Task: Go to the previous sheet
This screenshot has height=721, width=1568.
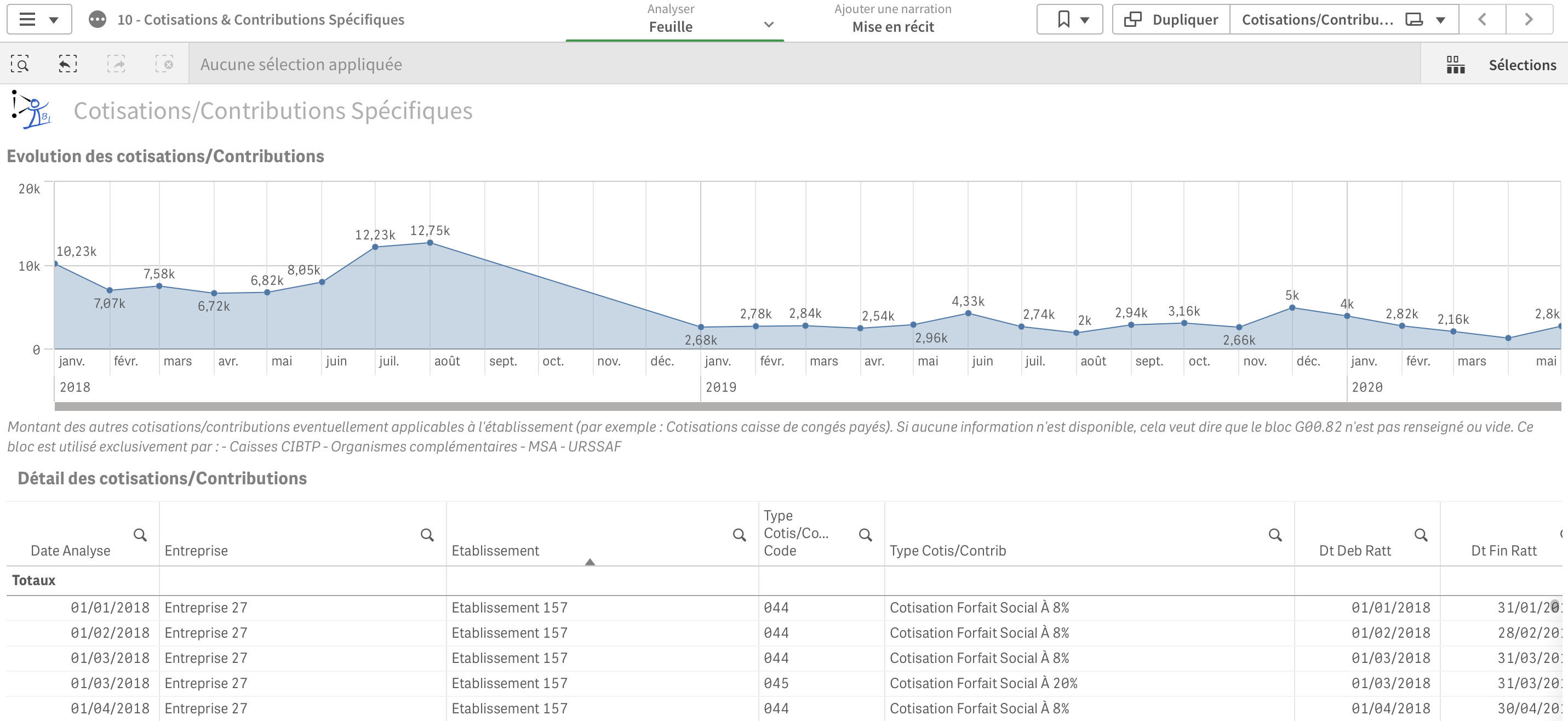Action: click(1482, 20)
